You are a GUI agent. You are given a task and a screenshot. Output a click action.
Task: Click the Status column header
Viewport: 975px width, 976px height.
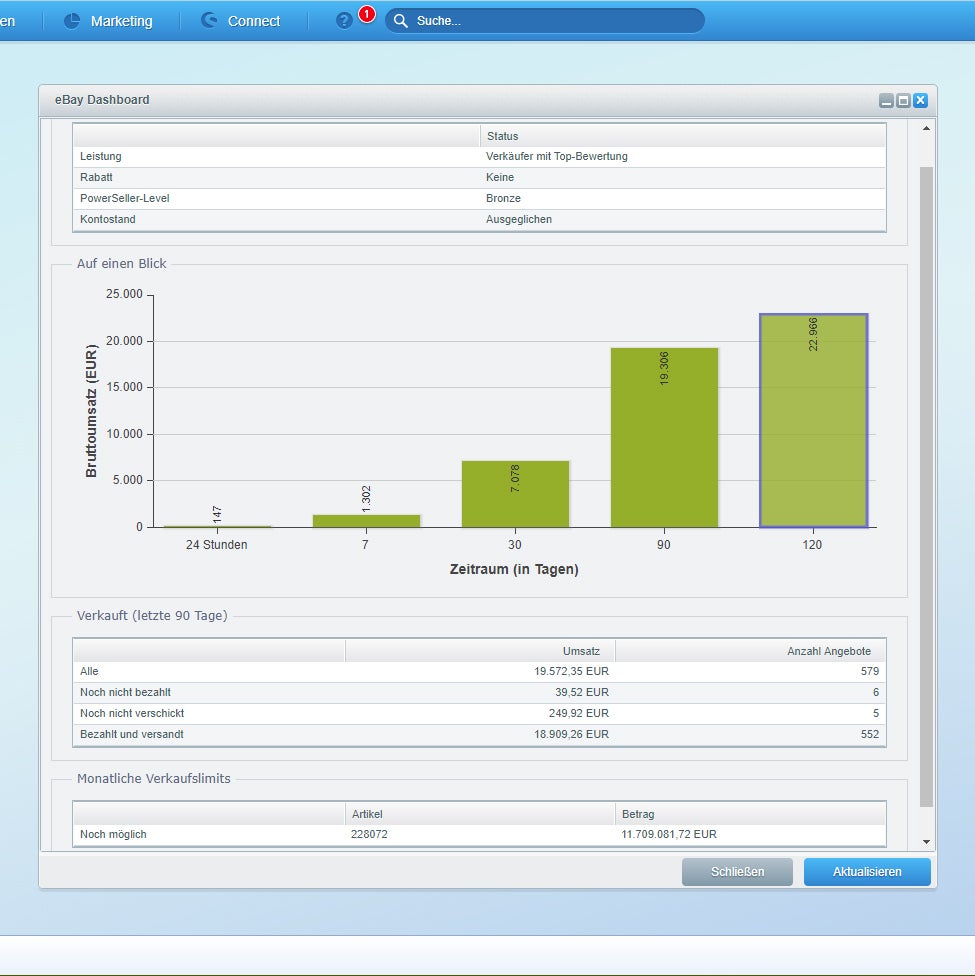click(x=682, y=136)
